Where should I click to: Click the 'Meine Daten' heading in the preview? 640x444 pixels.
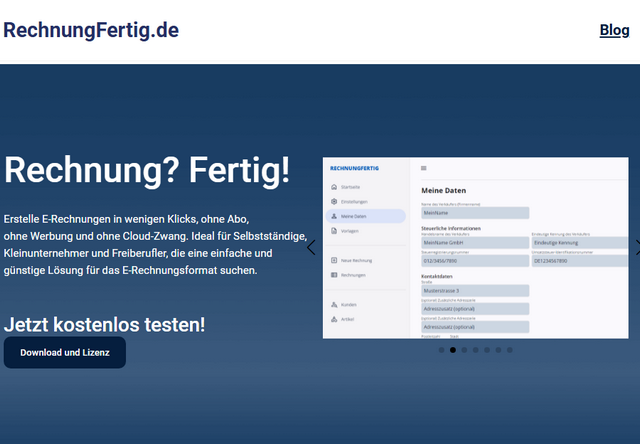444,191
